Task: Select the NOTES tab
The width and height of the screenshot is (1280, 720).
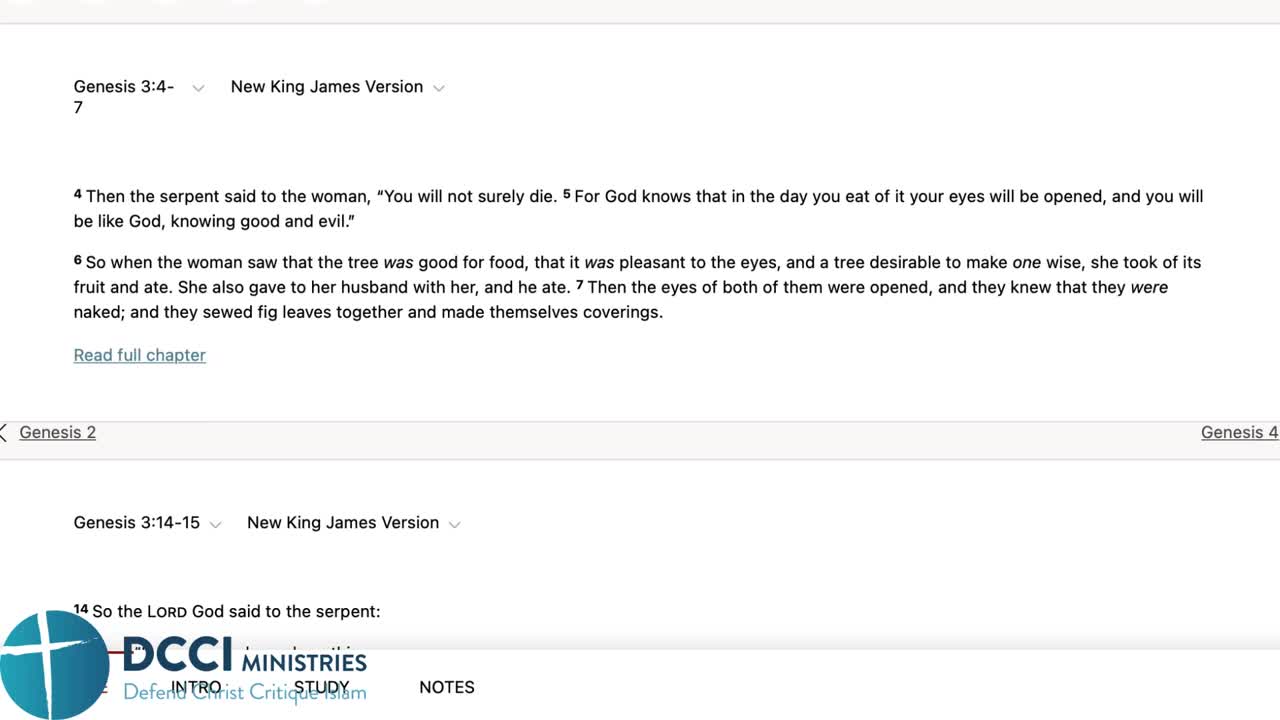Action: pos(446,687)
